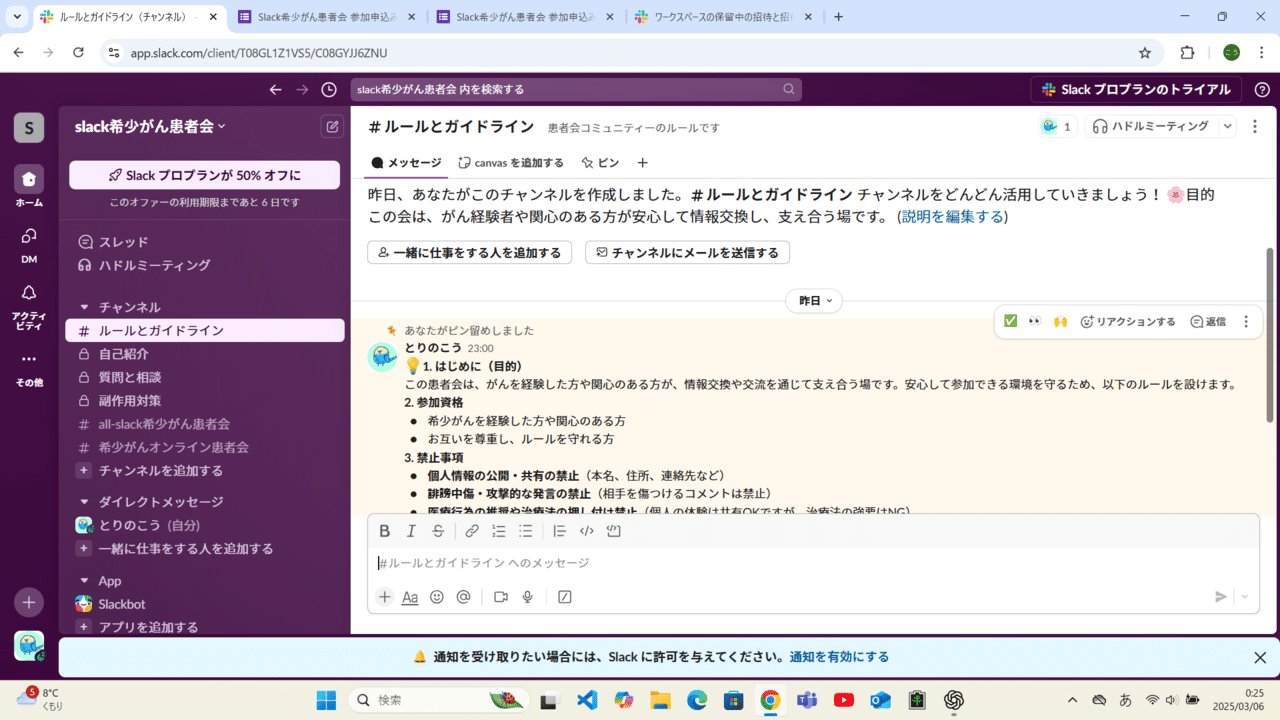Screen dimensions: 1280x720
Task: Toggle bold formatting in composer
Action: point(384,531)
